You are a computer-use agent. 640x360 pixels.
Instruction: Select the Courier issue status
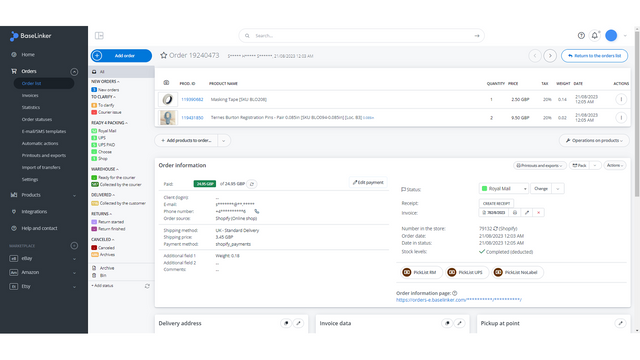point(110,112)
